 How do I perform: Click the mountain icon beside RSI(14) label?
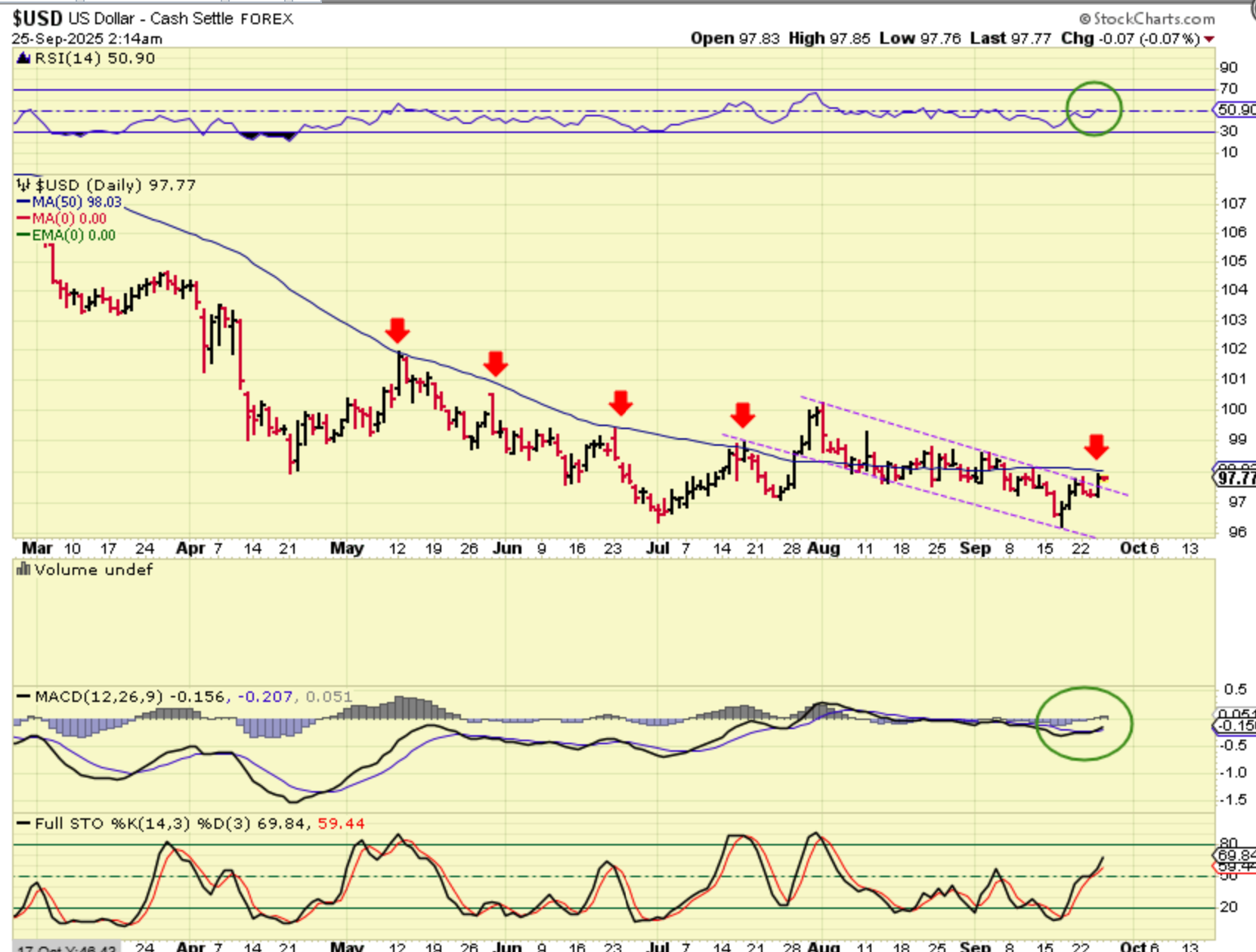coord(23,58)
